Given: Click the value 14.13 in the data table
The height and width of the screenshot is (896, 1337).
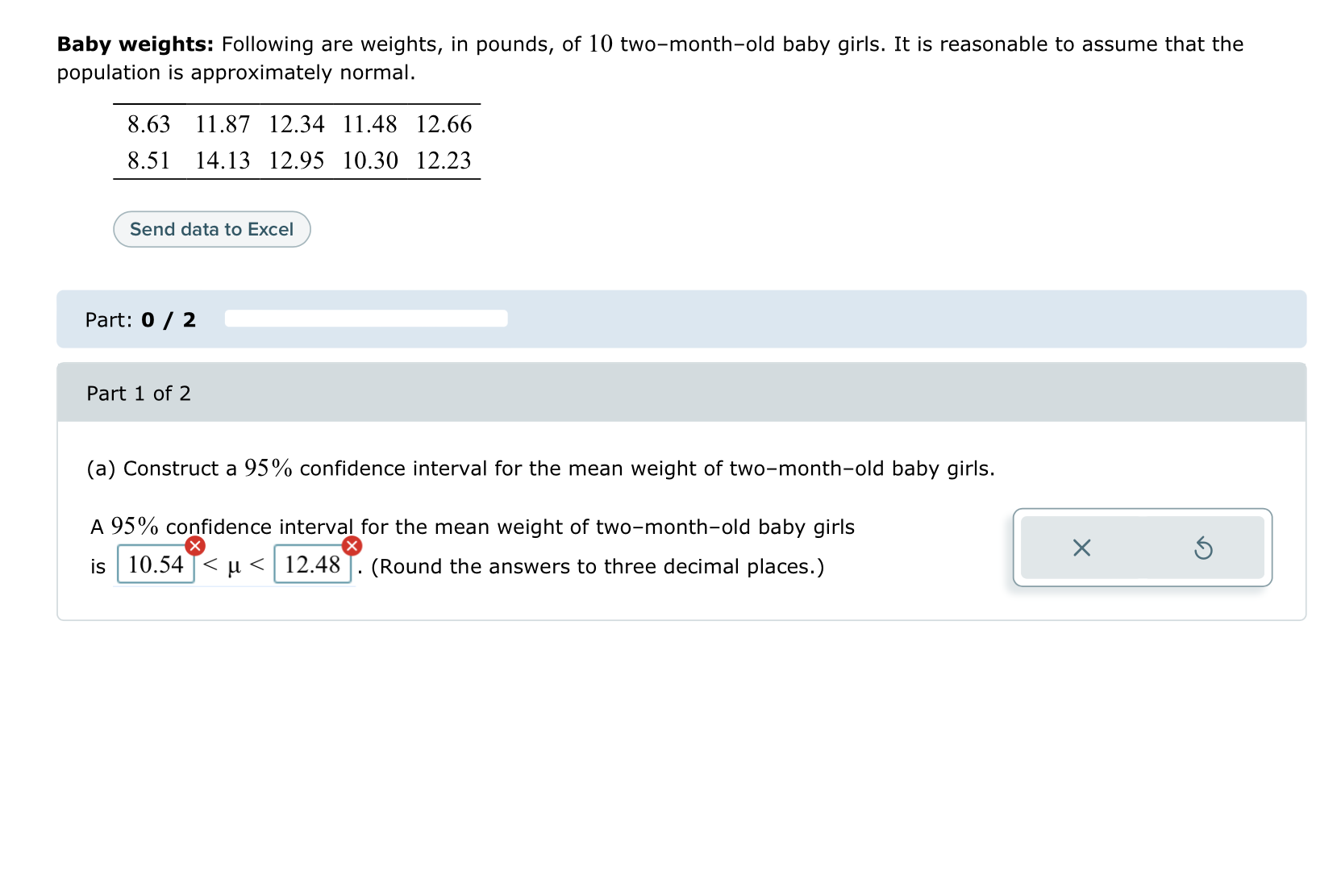Looking at the screenshot, I should pos(223,160).
